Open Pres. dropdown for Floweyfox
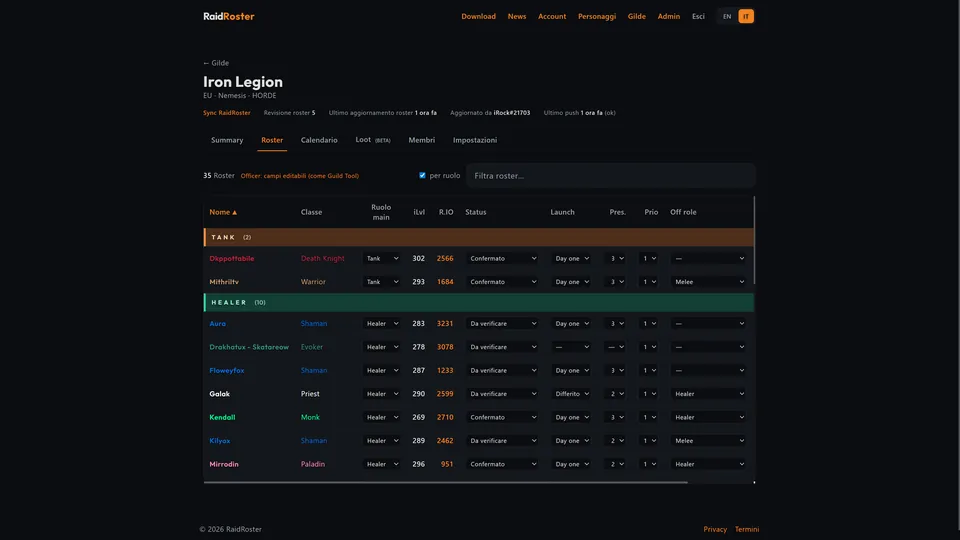Image resolution: width=960 pixels, height=540 pixels. [x=615, y=370]
